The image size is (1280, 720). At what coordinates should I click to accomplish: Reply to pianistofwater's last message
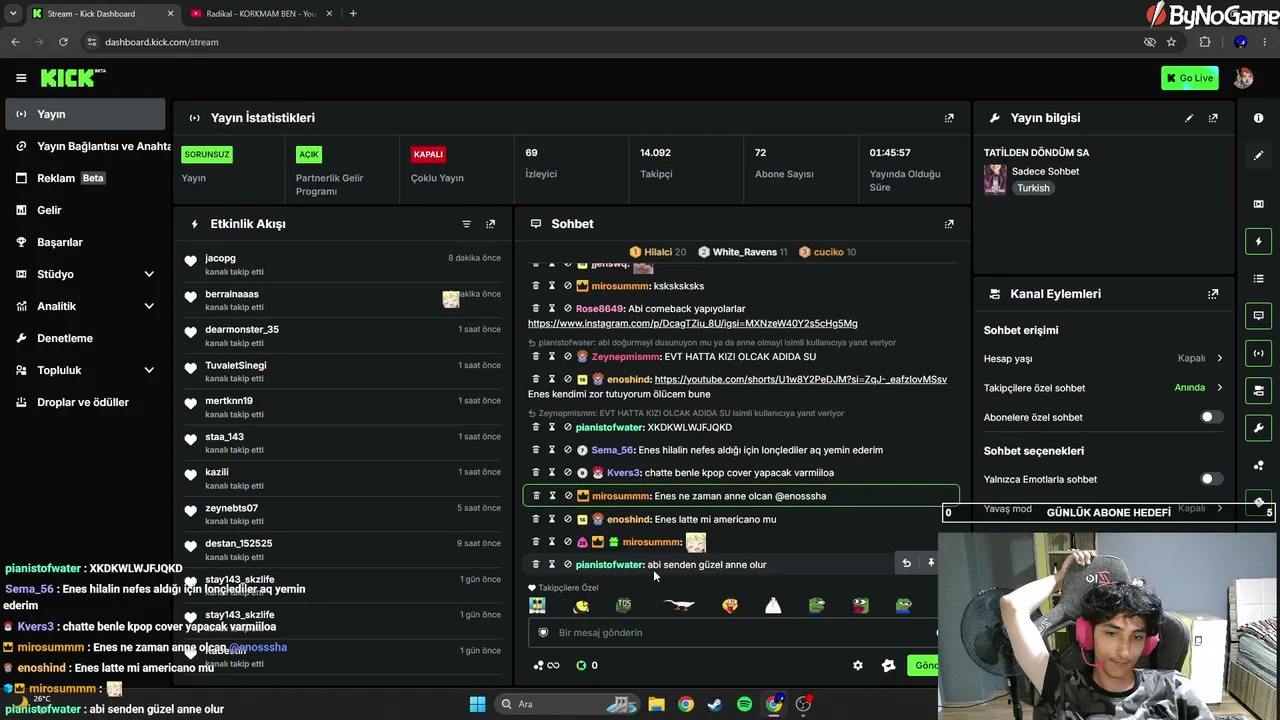coord(906,563)
